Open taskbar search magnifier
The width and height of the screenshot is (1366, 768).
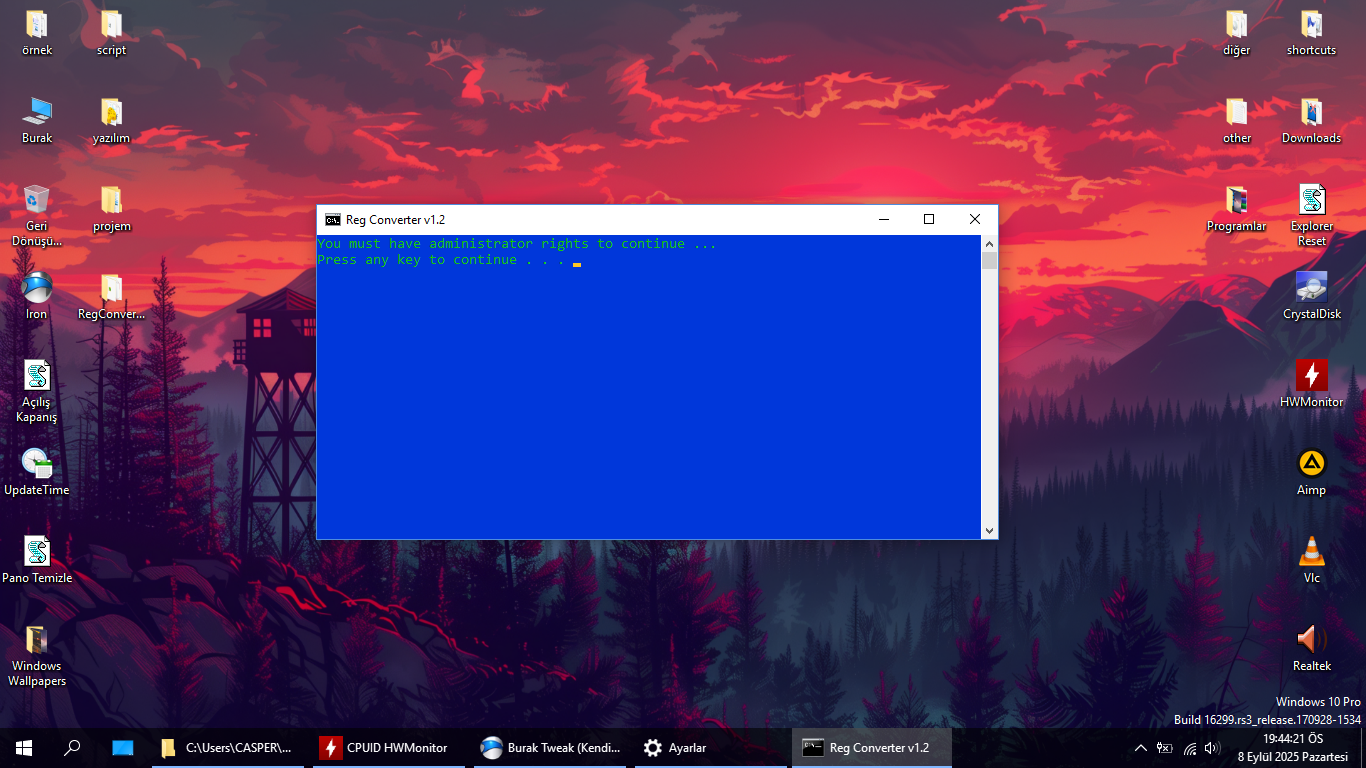tap(72, 748)
